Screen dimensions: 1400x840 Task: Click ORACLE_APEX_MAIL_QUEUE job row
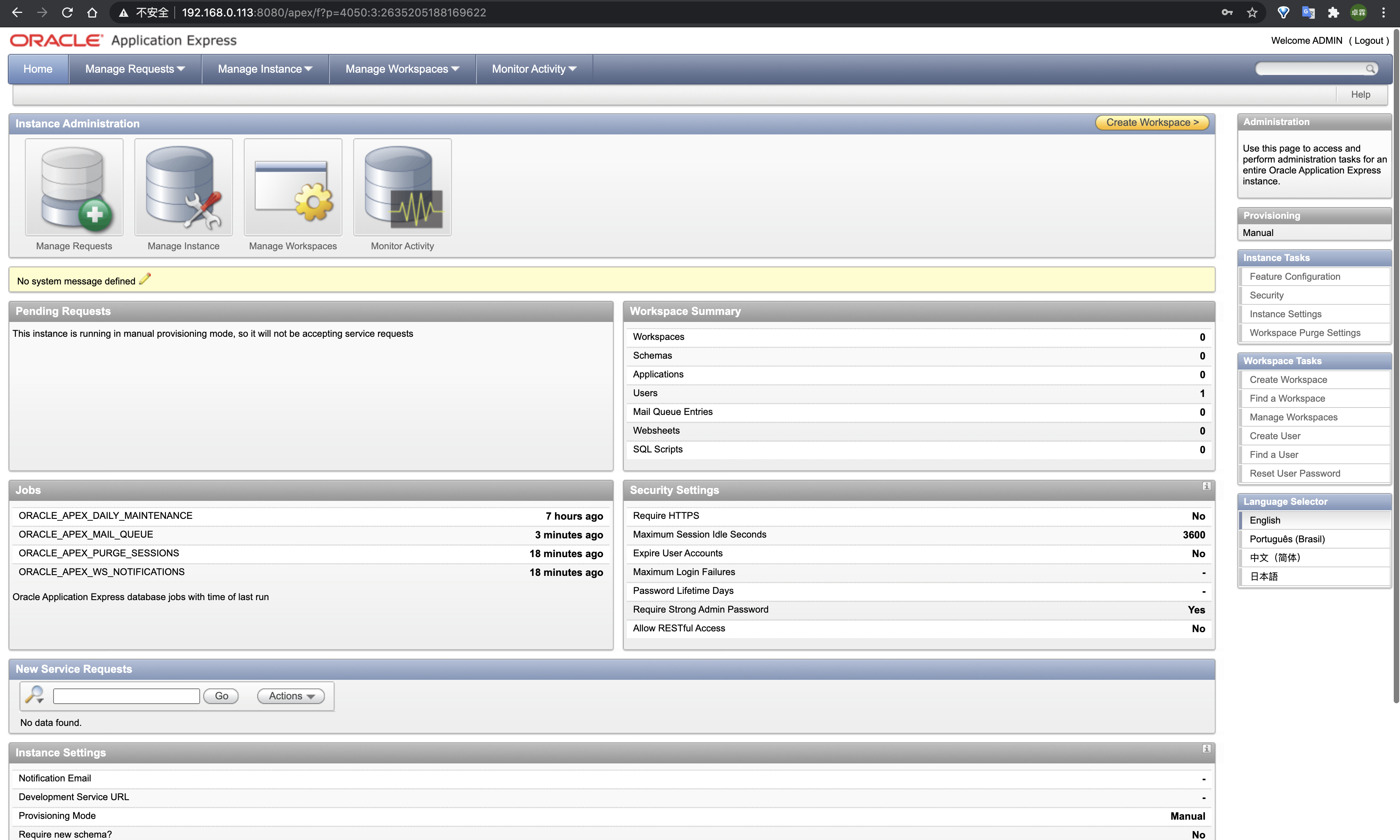click(311, 534)
